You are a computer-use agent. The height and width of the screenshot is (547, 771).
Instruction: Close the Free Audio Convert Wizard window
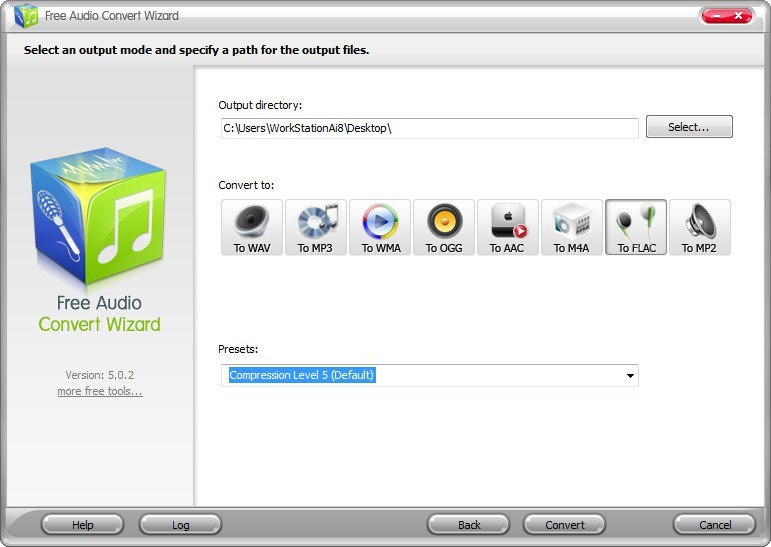(x=739, y=16)
